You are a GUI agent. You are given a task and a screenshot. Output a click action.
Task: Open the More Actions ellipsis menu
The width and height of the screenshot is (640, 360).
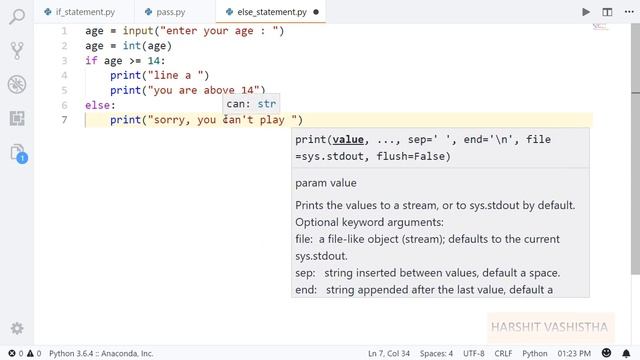point(629,12)
